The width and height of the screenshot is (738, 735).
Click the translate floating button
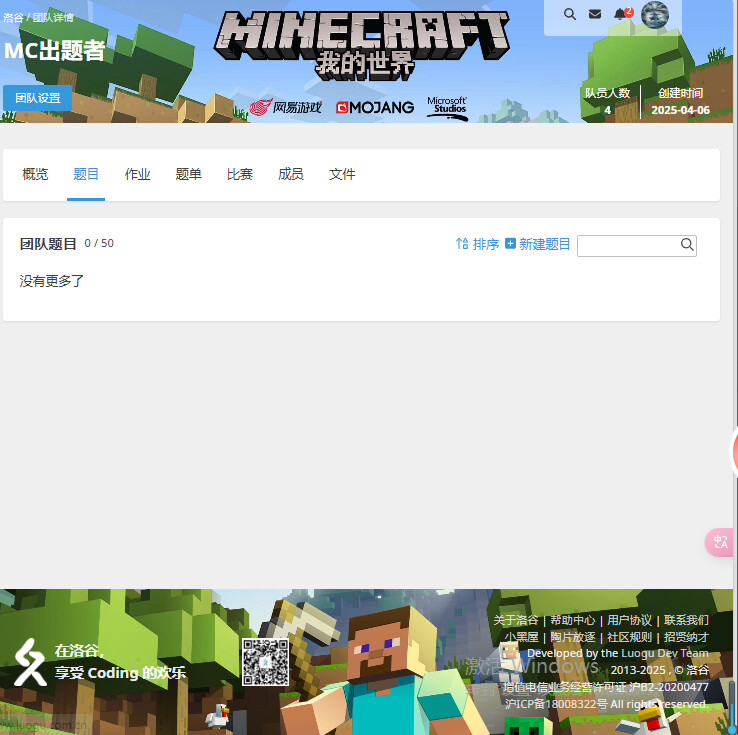coord(720,542)
